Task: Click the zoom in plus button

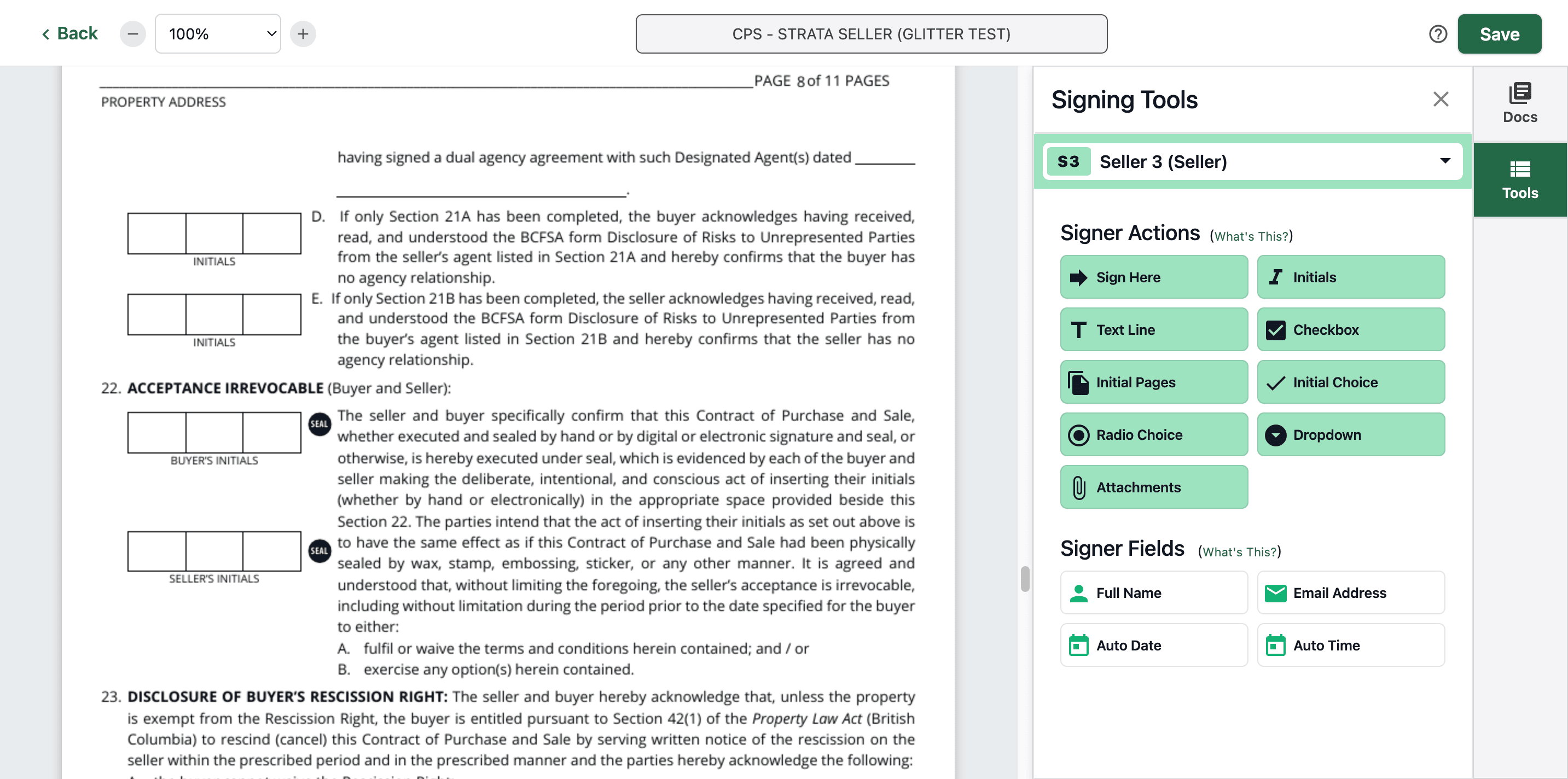Action: pos(303,34)
